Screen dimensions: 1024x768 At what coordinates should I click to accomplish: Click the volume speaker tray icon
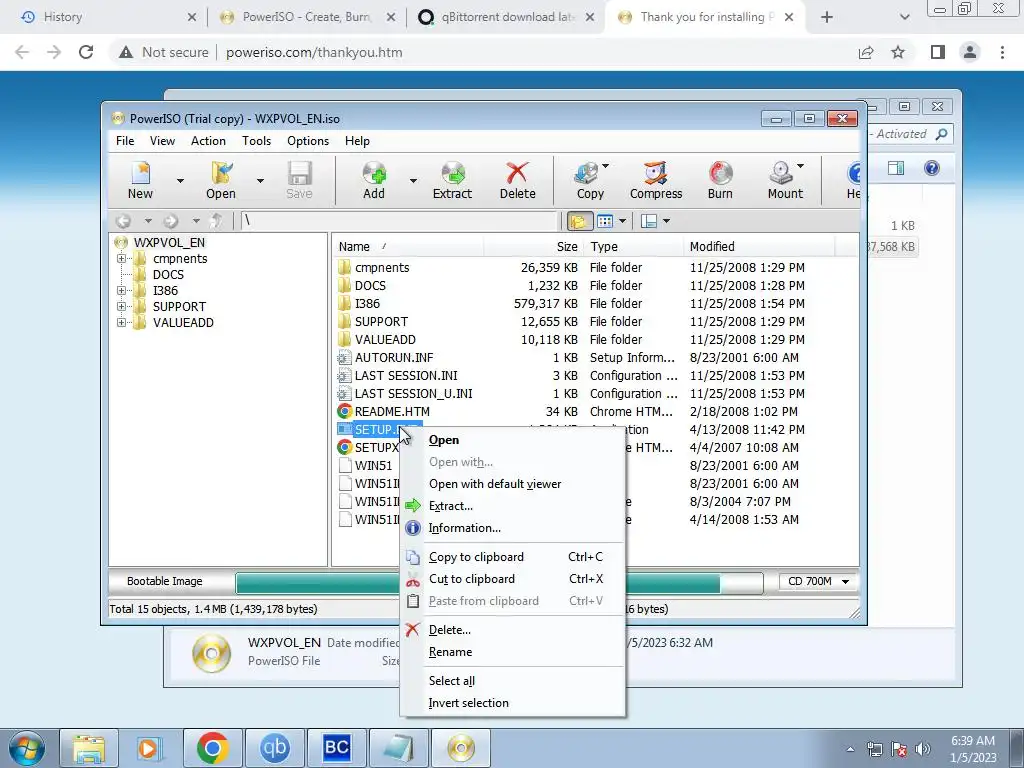click(x=923, y=749)
